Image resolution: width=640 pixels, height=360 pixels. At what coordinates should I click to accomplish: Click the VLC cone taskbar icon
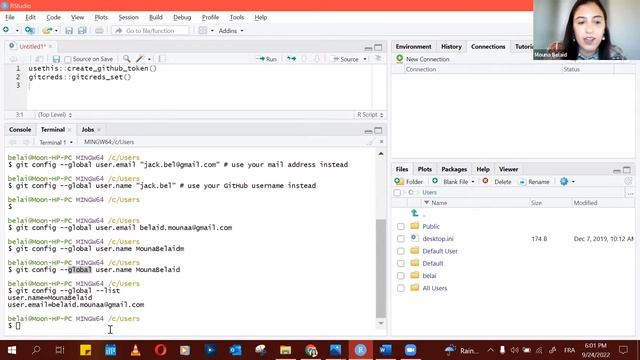click(x=136, y=350)
